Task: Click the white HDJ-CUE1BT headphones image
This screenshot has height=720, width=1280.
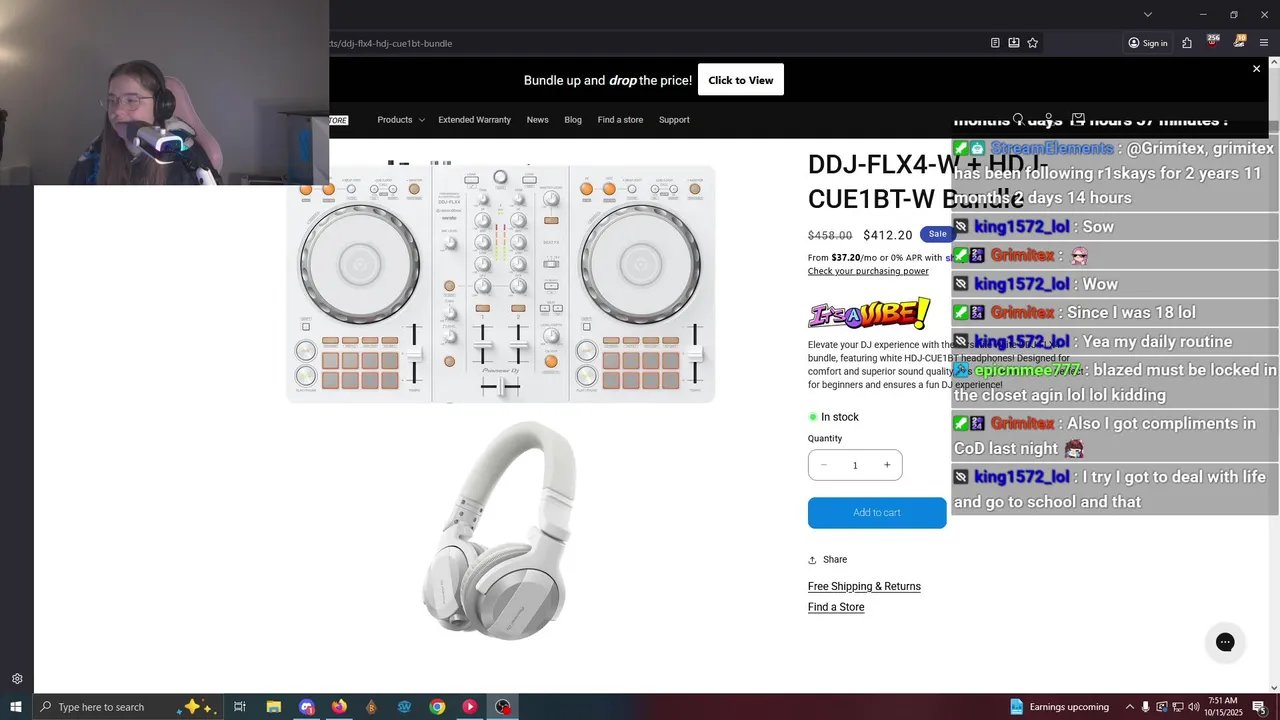Action: pyautogui.click(x=501, y=530)
